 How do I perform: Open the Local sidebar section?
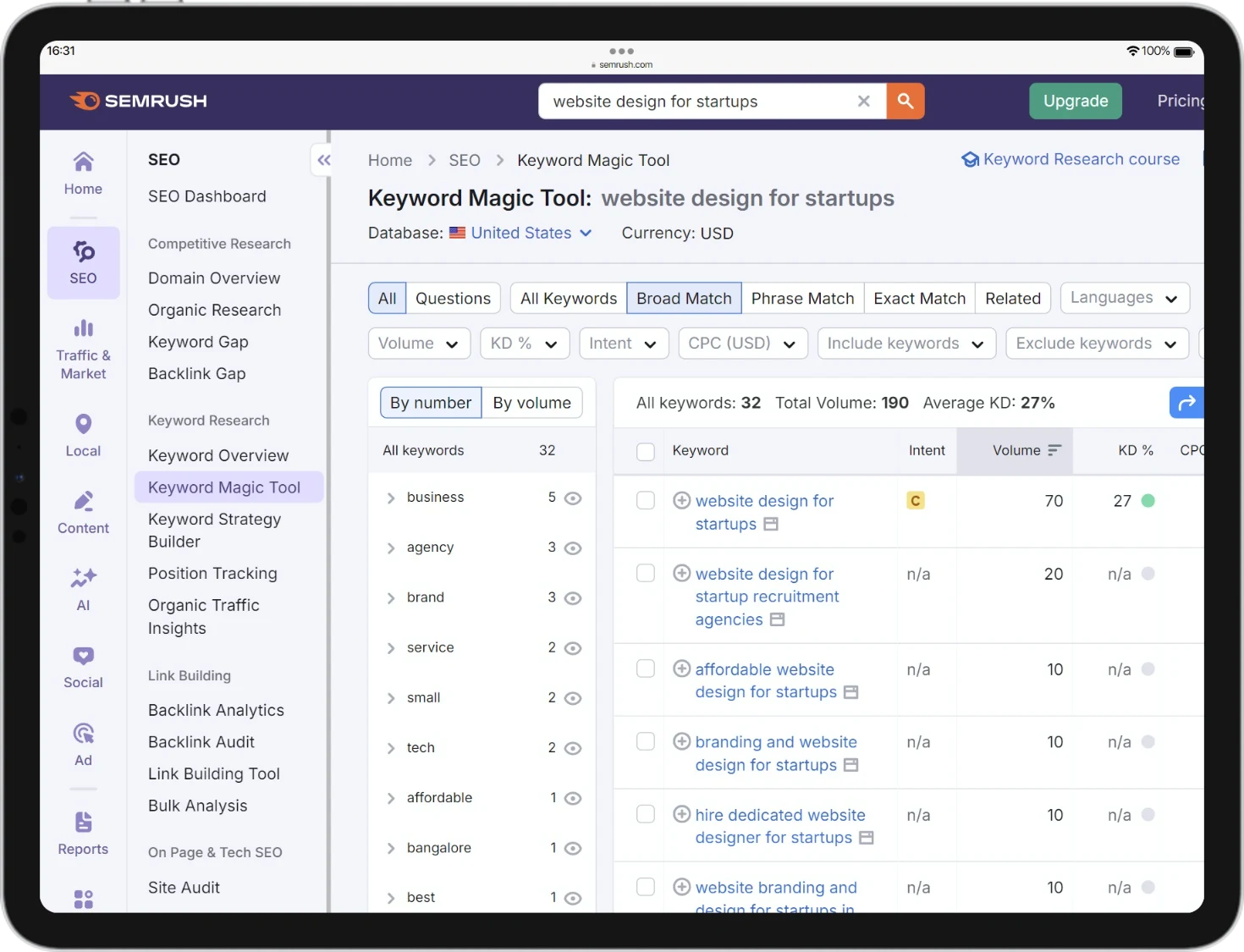pyautogui.click(x=83, y=435)
